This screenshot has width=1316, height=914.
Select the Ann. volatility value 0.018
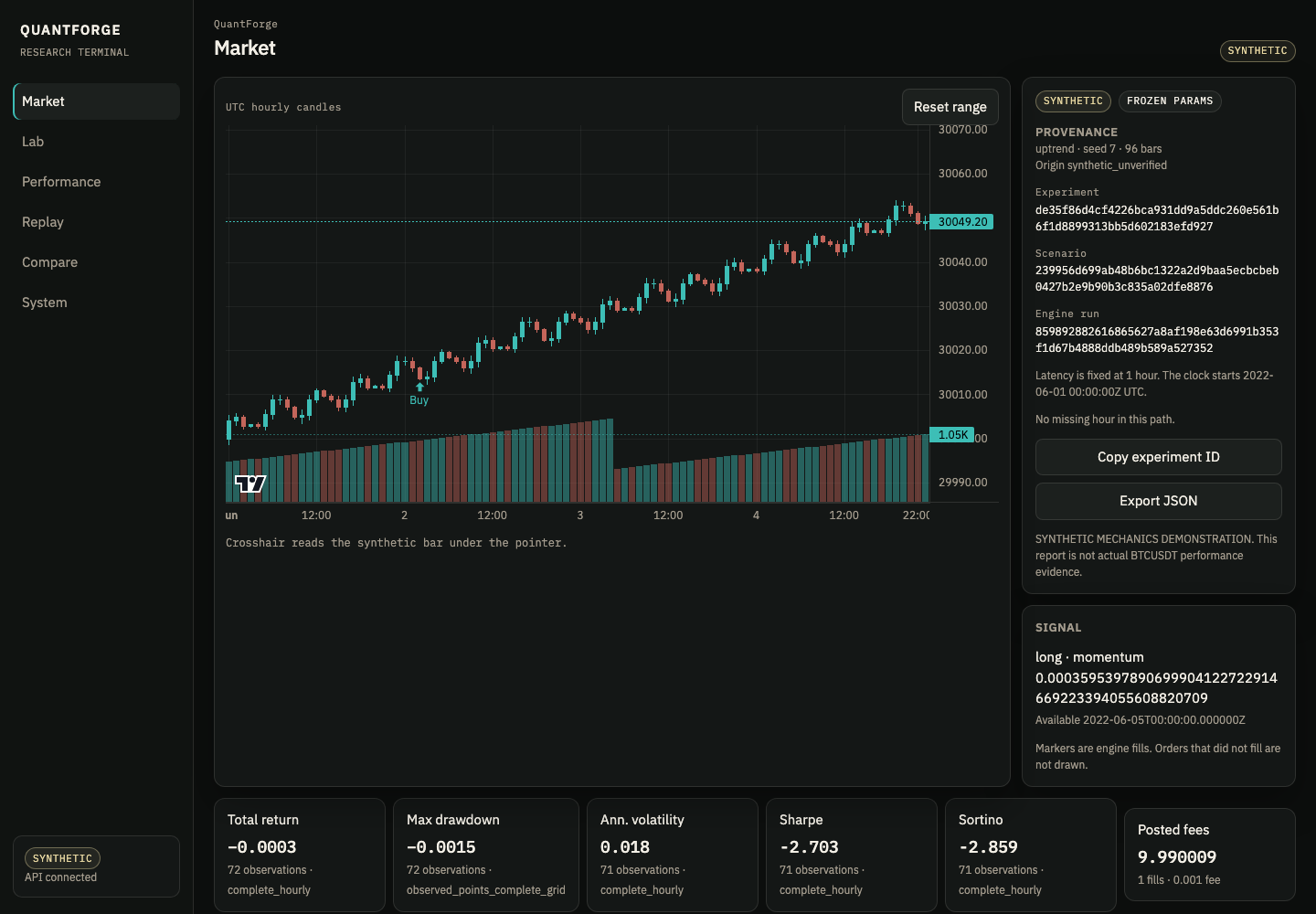625,847
